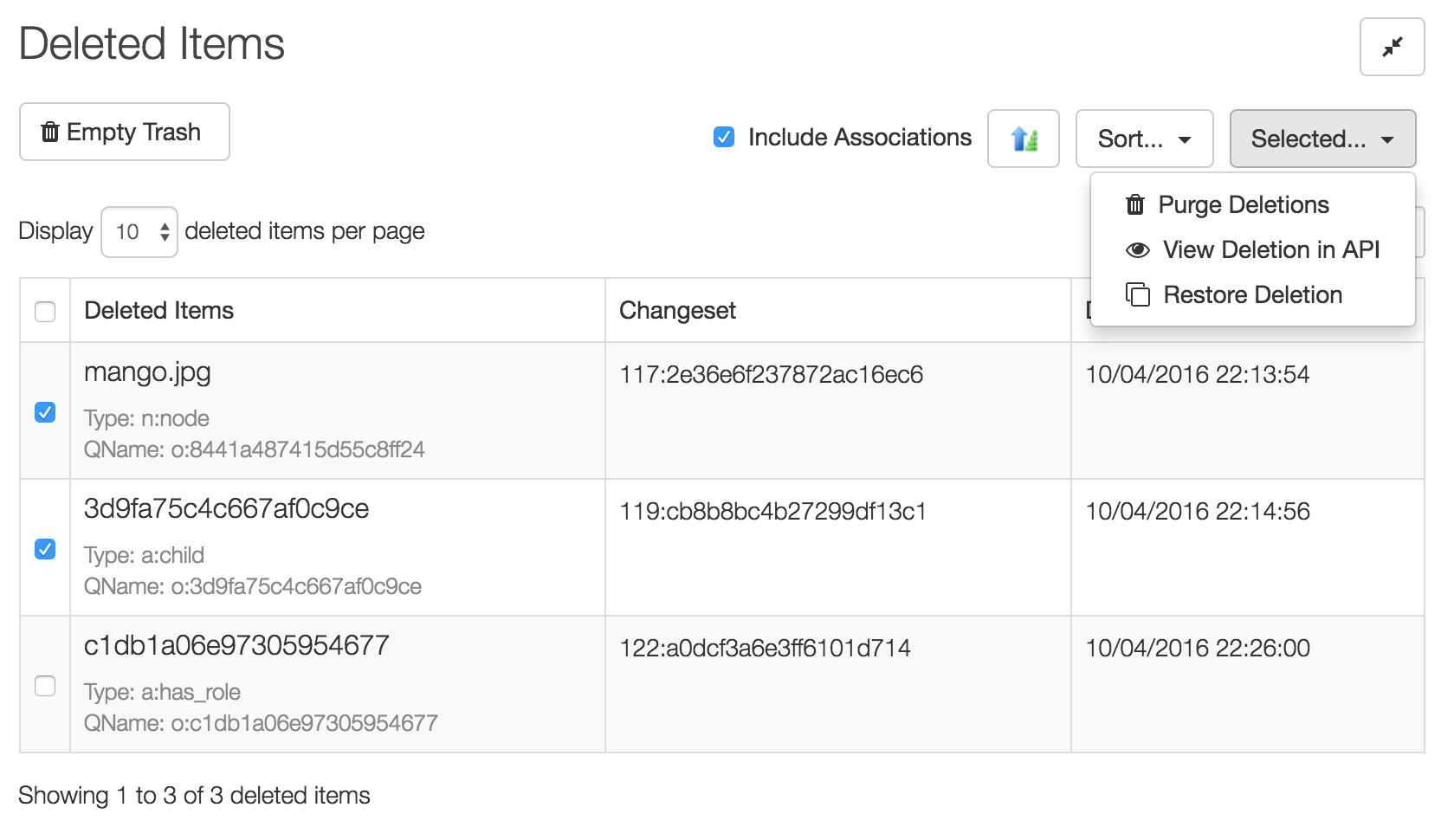Viewport: 1441px width, 840px height.
Task: Toggle the select-all header checkbox
Action: pos(45,312)
